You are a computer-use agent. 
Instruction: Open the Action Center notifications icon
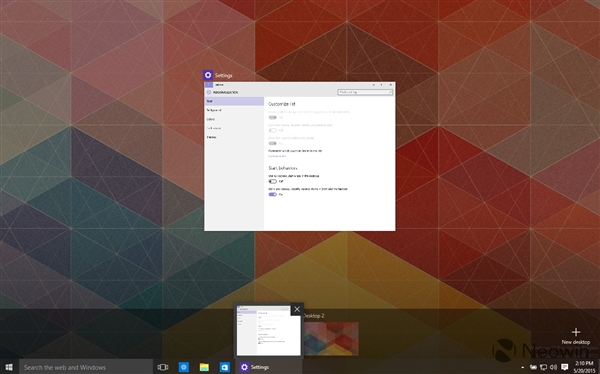pos(564,367)
